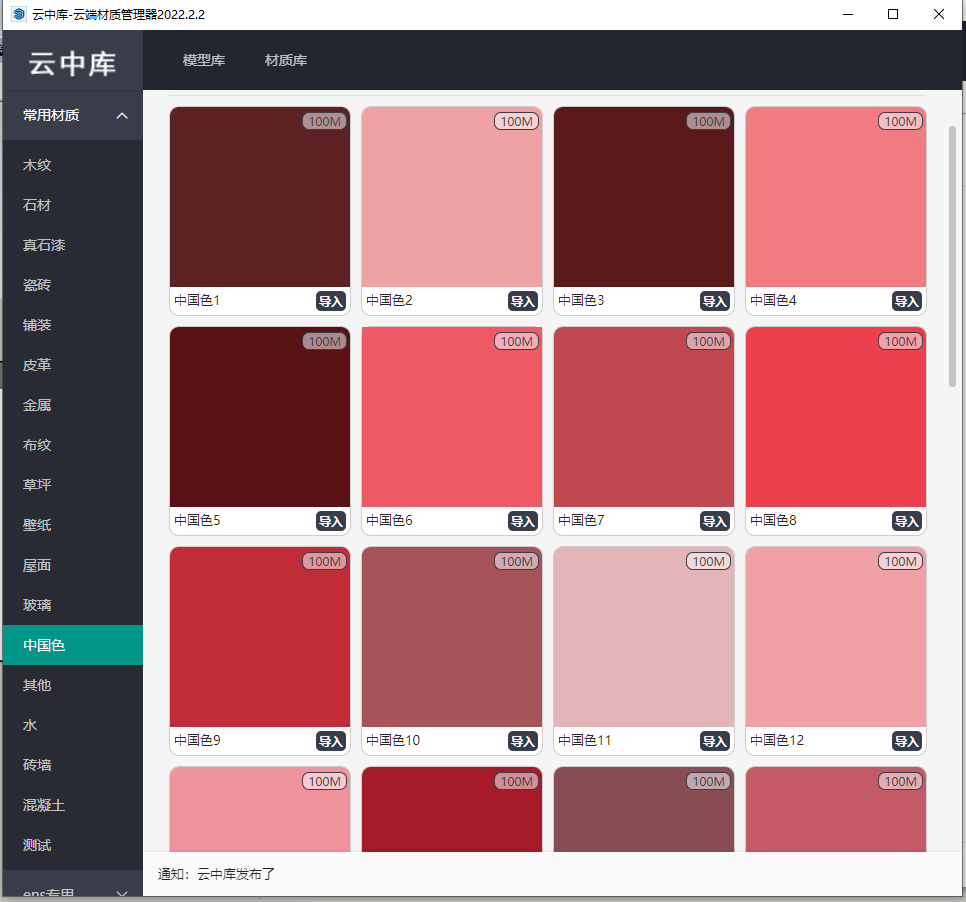Pick the 中国色5 dark burgundy swatch

[x=260, y=417]
